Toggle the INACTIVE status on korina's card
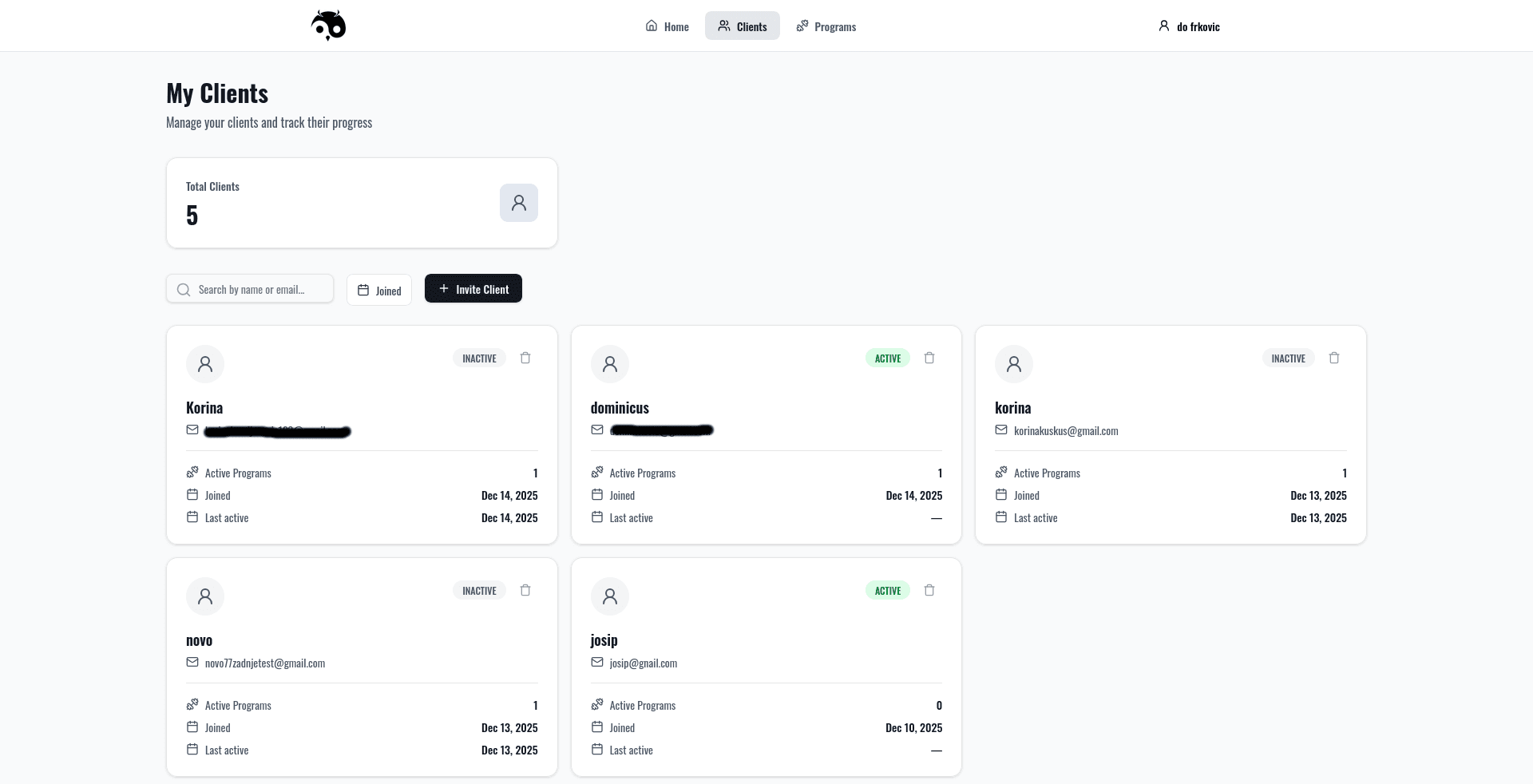1533x784 pixels. tap(1288, 358)
